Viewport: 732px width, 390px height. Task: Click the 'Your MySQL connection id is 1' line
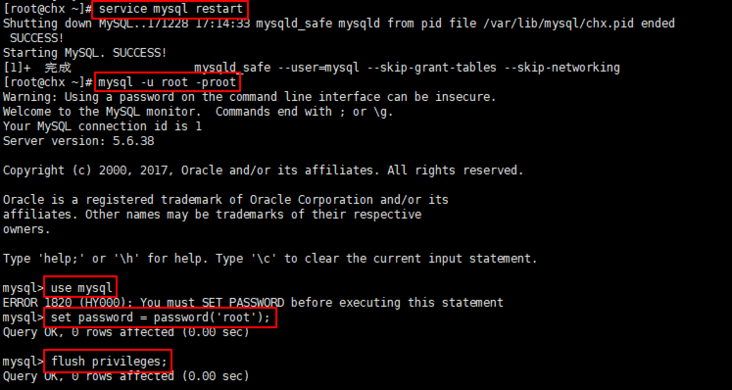[x=102, y=126]
